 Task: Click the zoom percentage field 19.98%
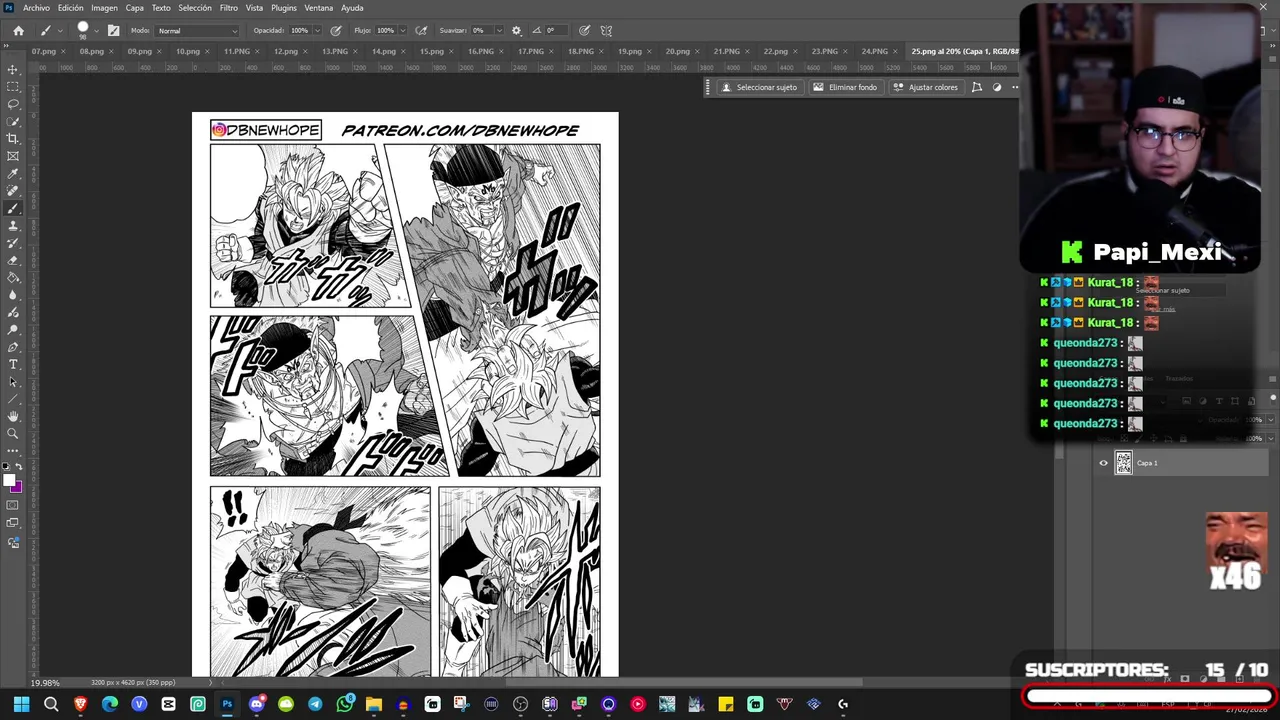click(44, 682)
